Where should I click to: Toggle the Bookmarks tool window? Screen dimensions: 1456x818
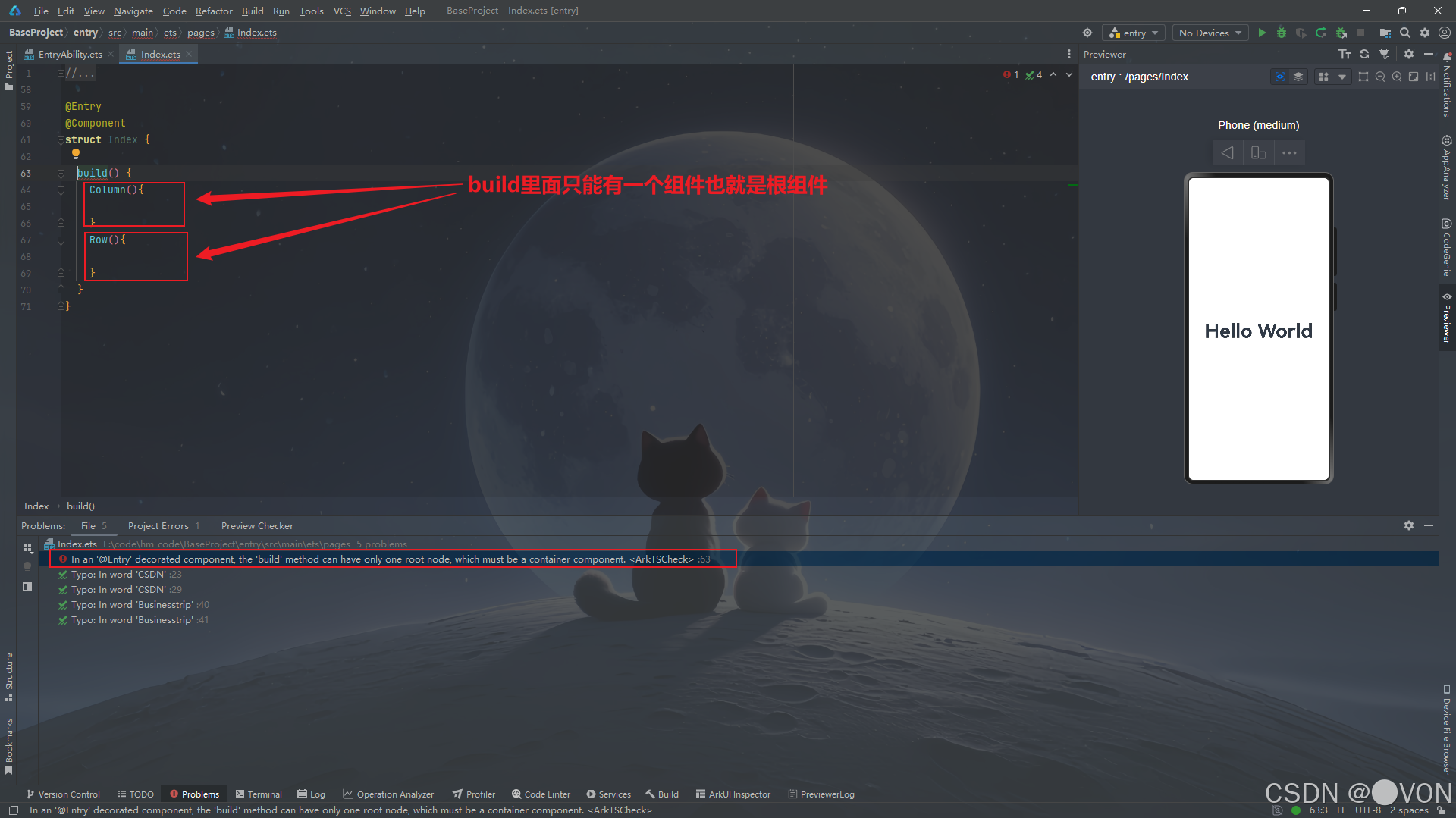coord(9,746)
